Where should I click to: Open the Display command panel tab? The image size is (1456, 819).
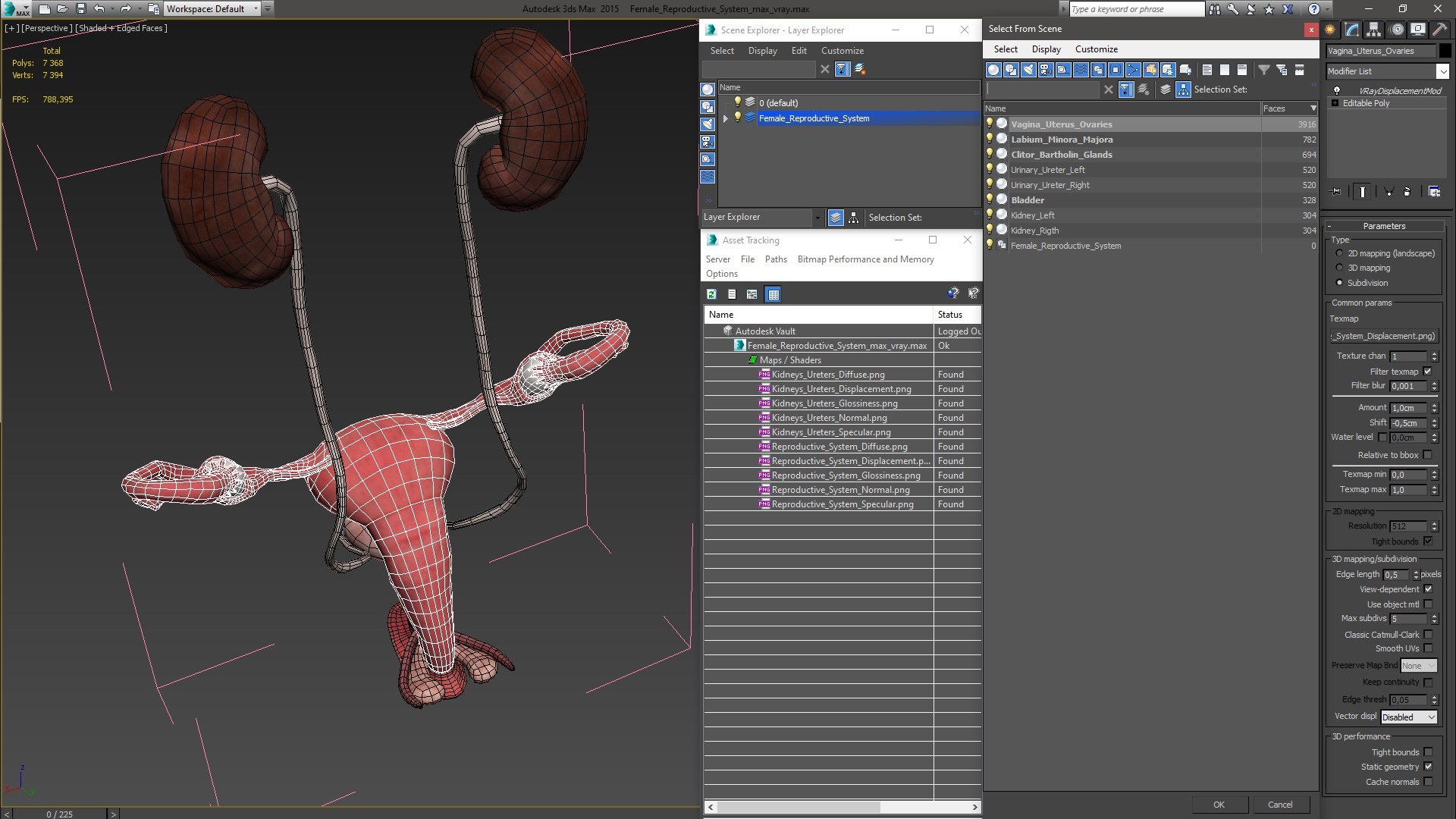coord(1418,30)
